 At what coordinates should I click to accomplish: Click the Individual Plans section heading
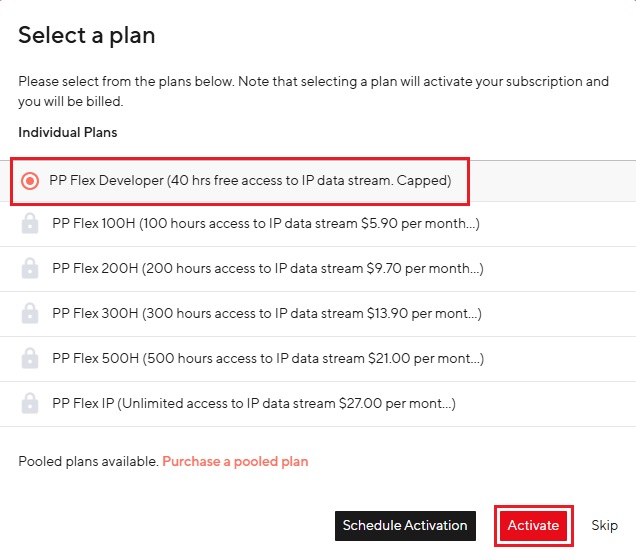[x=68, y=132]
